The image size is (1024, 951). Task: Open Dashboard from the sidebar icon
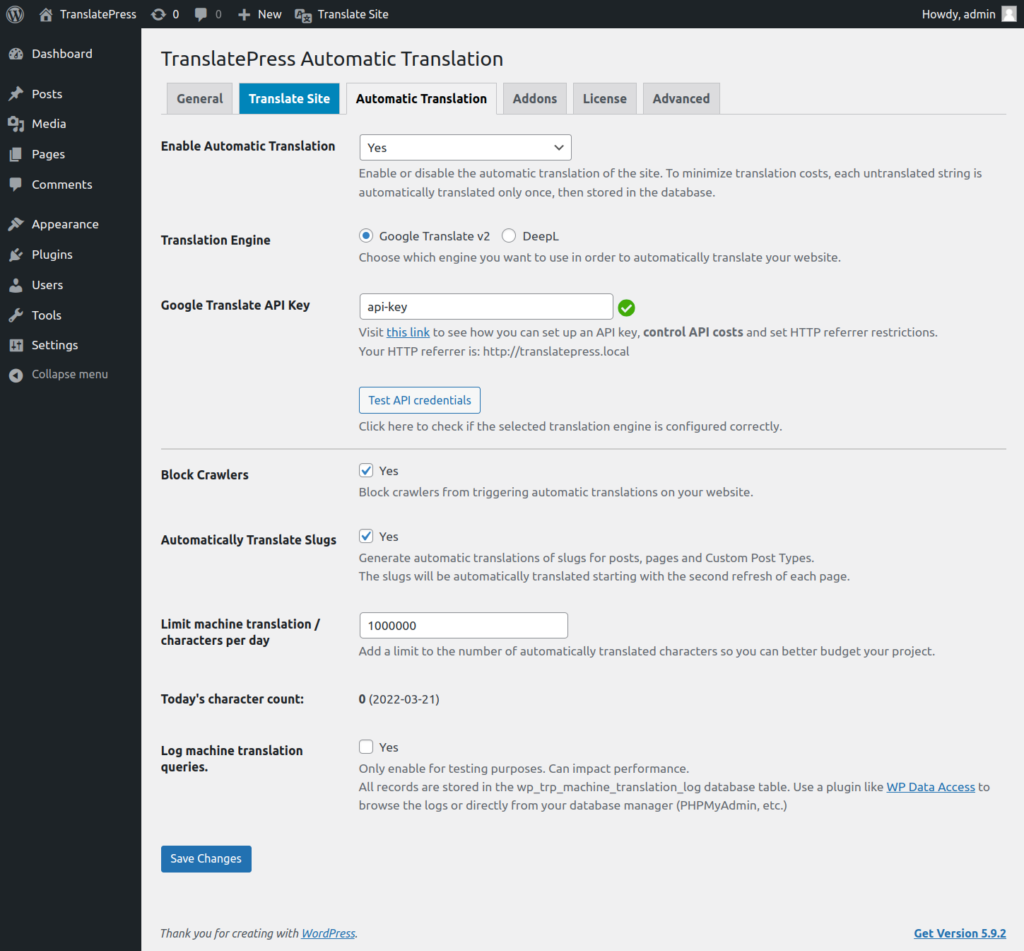15,54
